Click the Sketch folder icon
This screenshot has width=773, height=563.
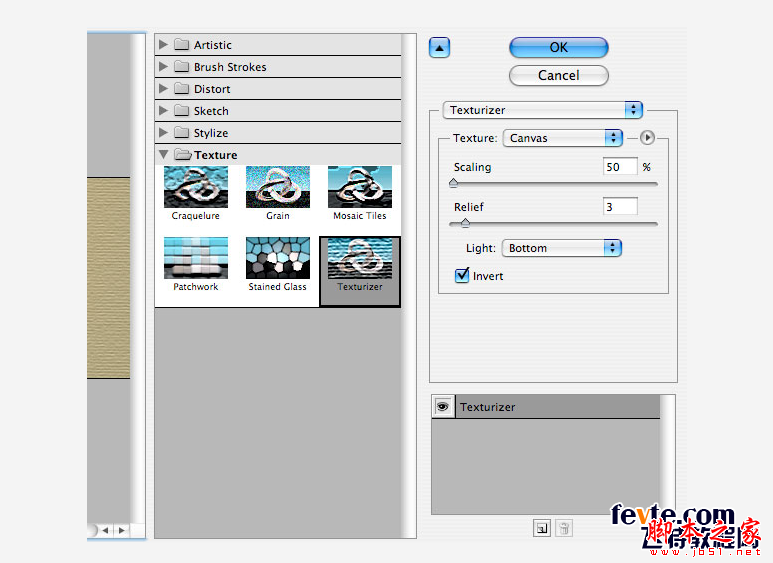182,111
